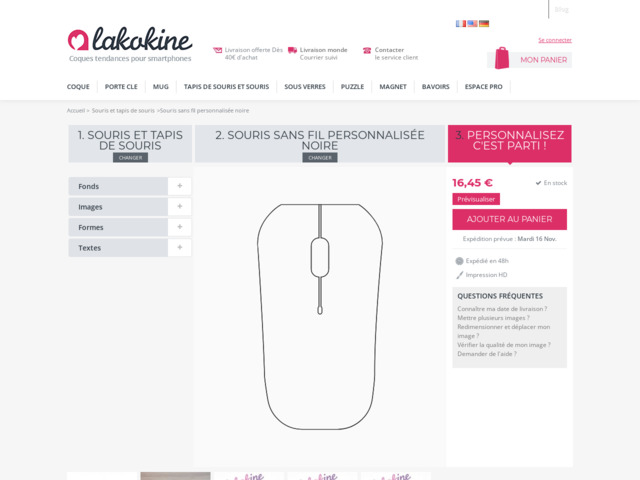The image size is (640, 480).
Task: Select the German flag language icon
Action: [x=484, y=24]
